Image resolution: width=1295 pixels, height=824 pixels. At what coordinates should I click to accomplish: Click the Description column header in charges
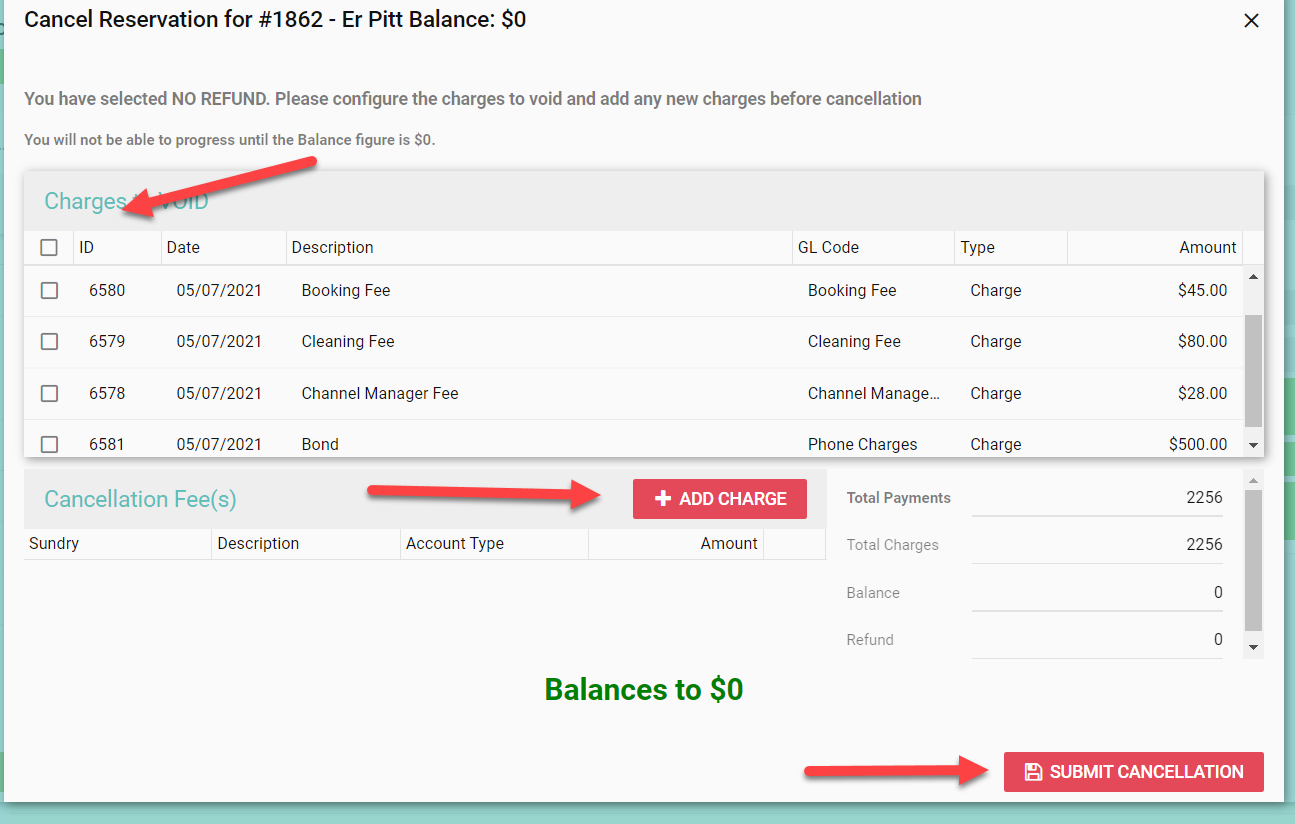coord(332,247)
